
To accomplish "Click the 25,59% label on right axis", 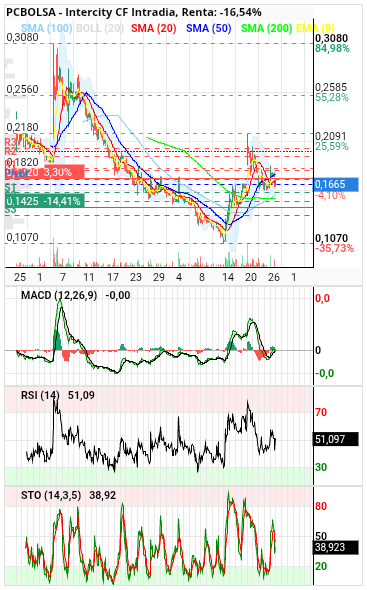I will click(332, 146).
